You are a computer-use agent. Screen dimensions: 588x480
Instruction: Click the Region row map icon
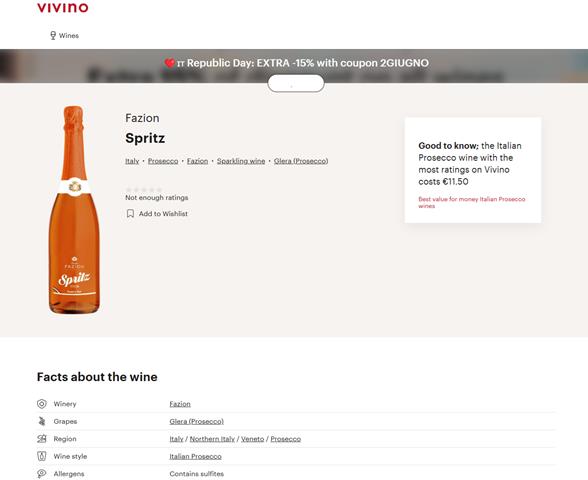pos(42,439)
